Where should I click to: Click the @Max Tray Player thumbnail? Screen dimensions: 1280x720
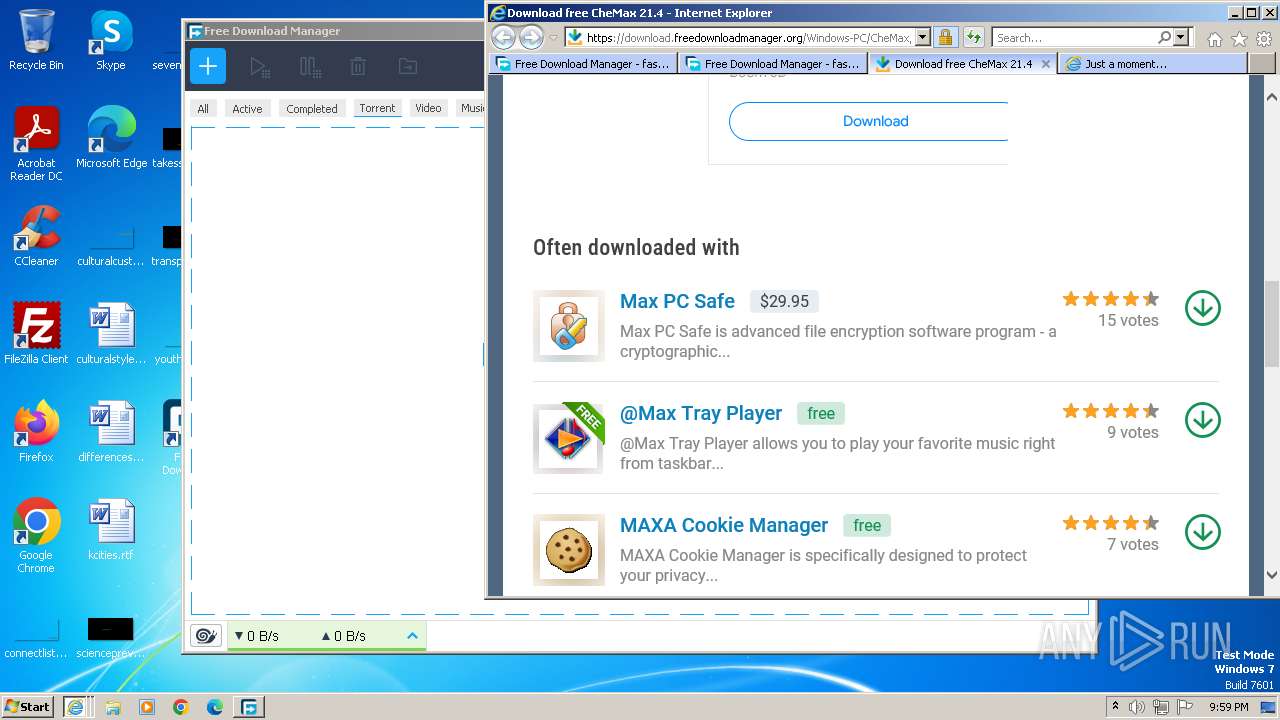click(569, 438)
